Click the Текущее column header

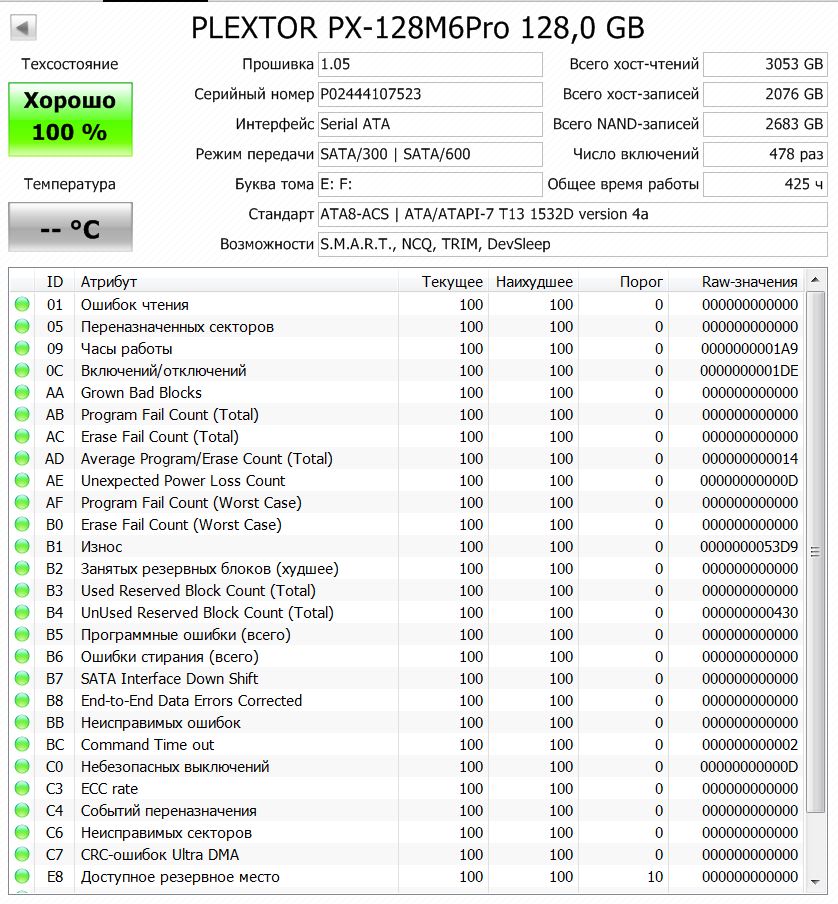(x=444, y=281)
